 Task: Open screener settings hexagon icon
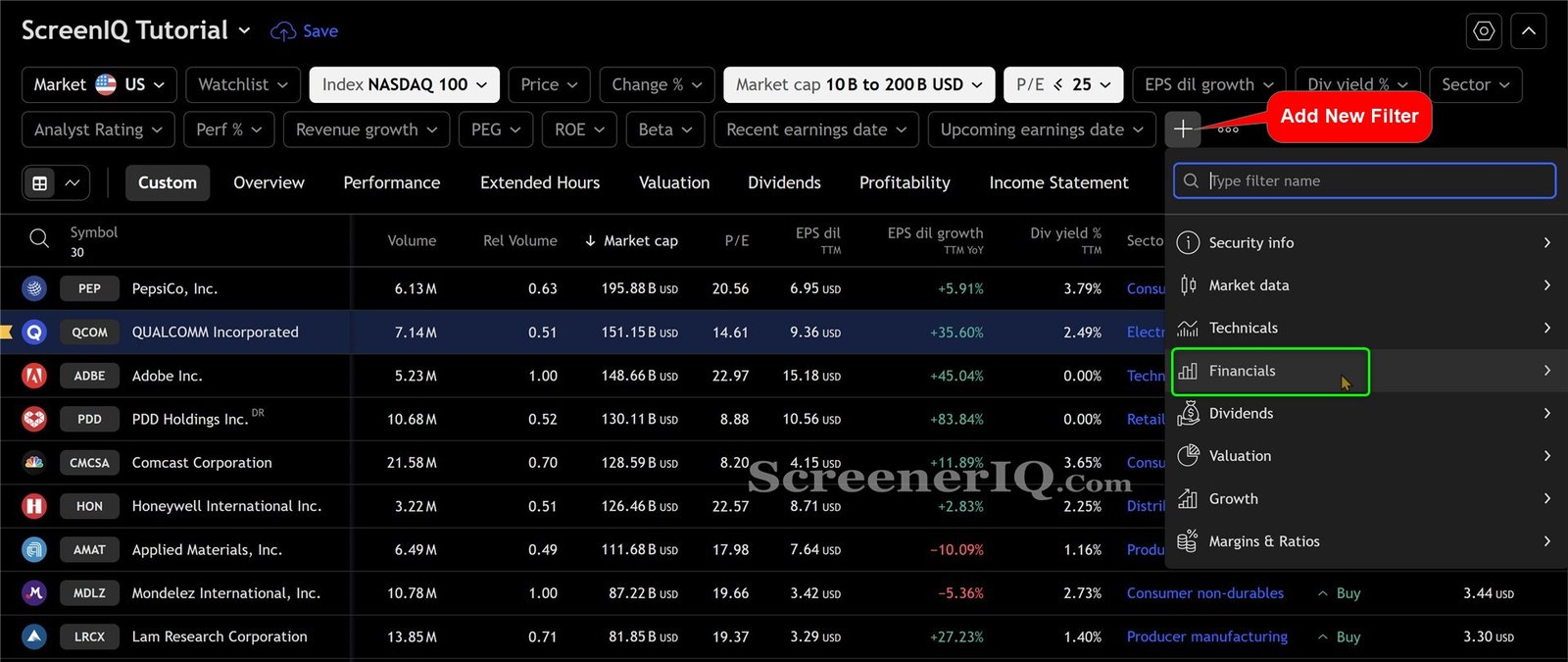(1484, 31)
